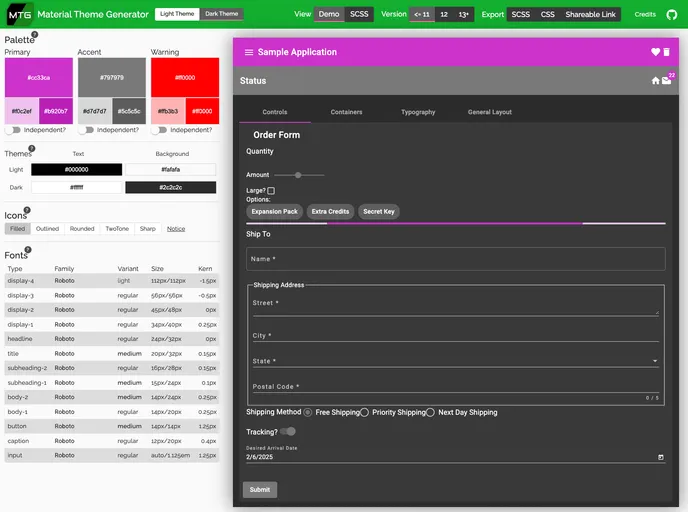Viewport: 688px width, 512px height.
Task: Toggle Independent switch under Accent
Action: pyautogui.click(x=86, y=130)
